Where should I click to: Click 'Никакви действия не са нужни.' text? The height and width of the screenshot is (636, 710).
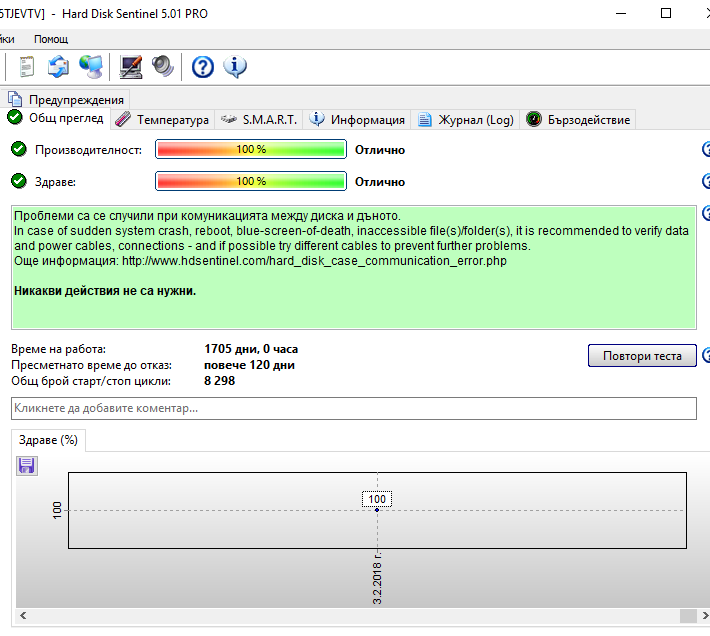tap(105, 291)
